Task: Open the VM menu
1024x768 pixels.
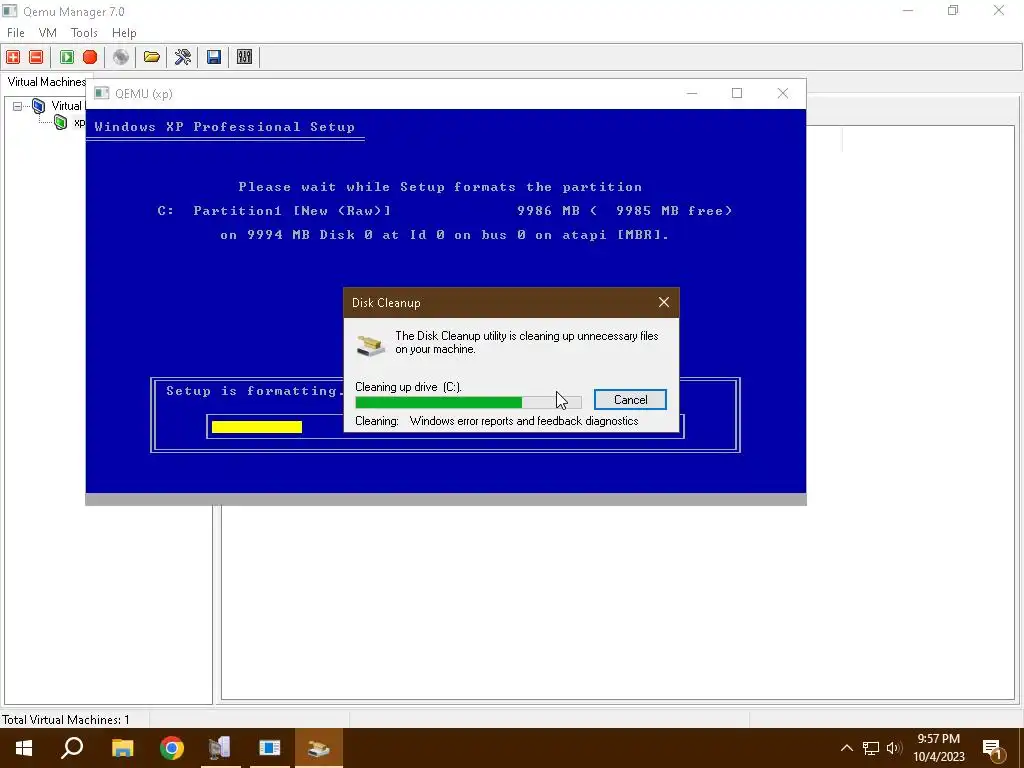Action: 48,33
